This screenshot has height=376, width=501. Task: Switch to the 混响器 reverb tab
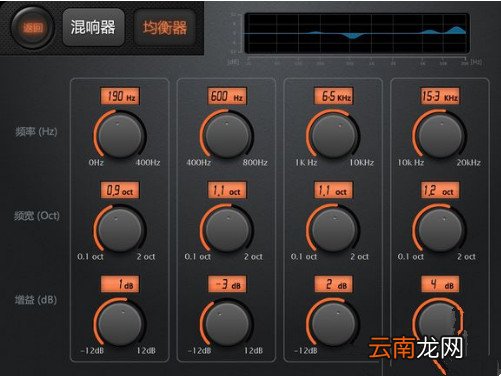pyautogui.click(x=93, y=27)
